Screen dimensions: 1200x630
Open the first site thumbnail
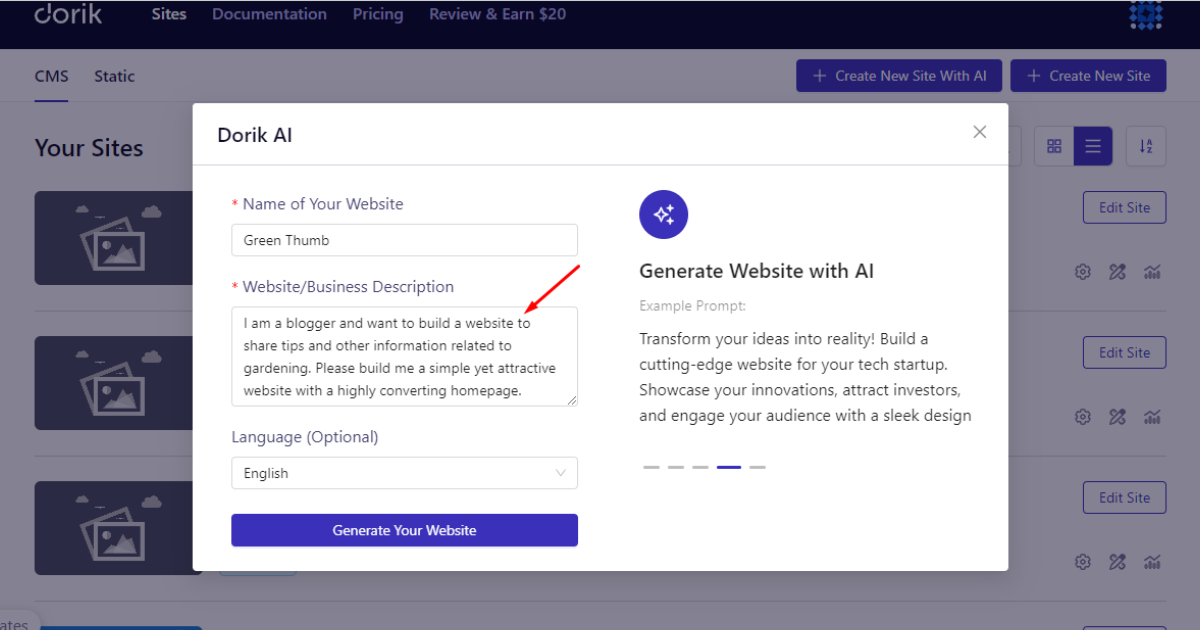114,238
